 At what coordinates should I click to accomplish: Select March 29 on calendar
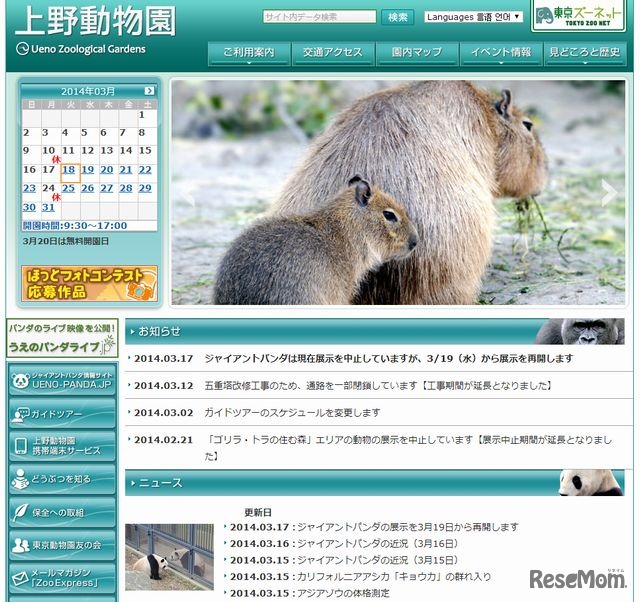click(x=145, y=188)
